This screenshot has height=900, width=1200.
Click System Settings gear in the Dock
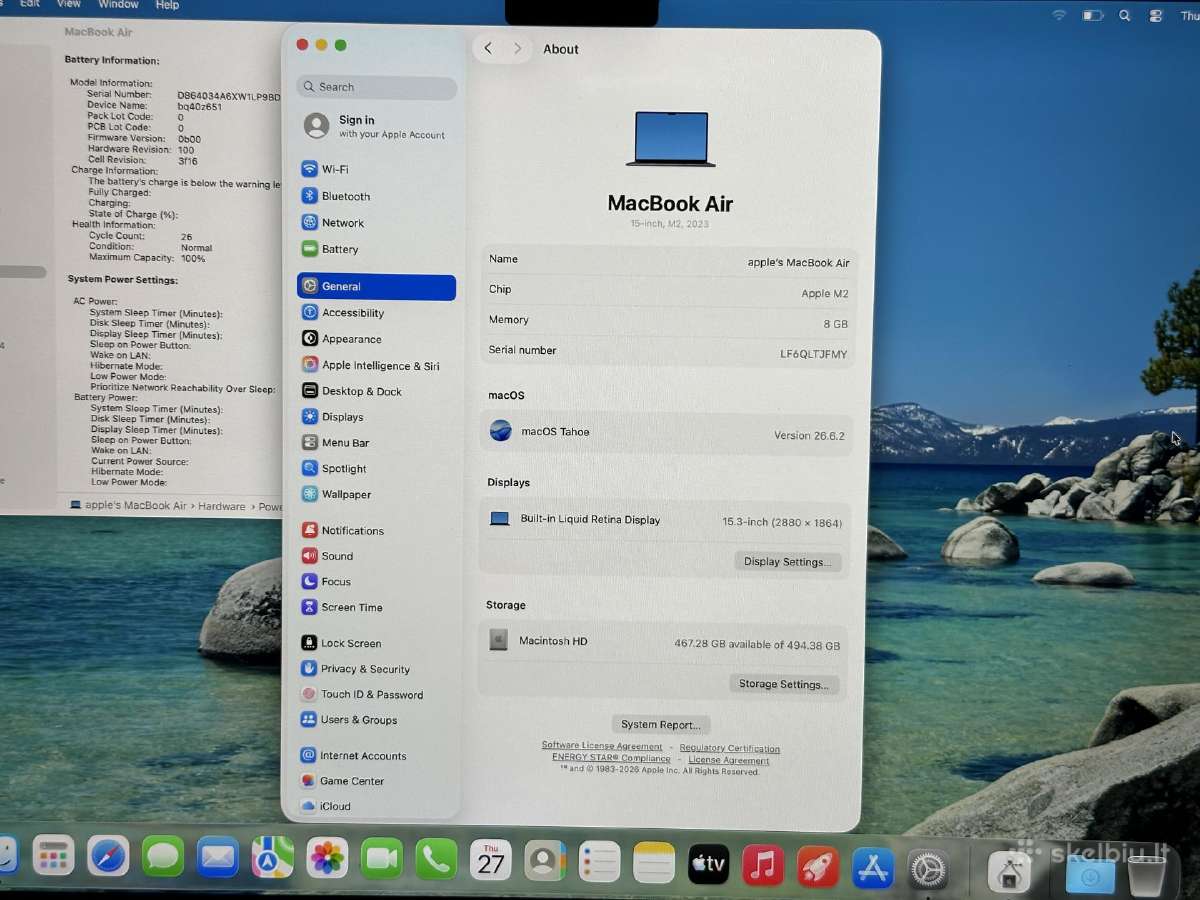click(x=928, y=870)
